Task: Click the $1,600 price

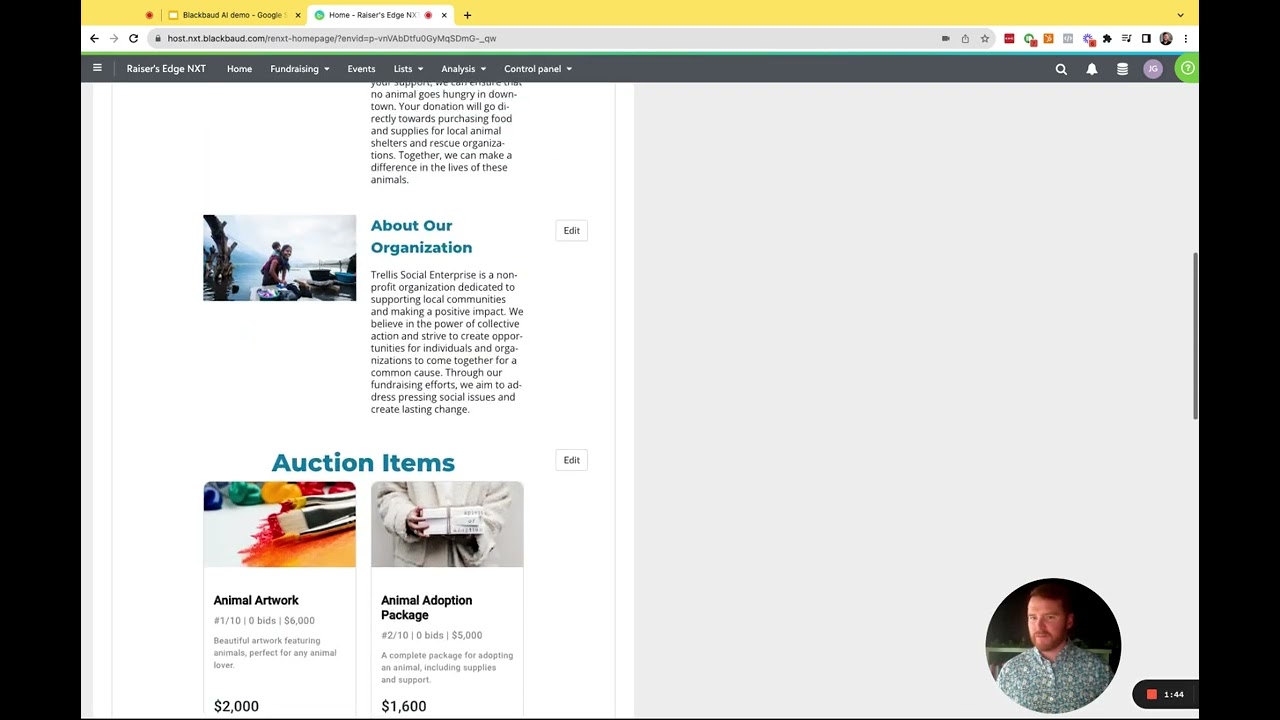Action: (x=403, y=706)
